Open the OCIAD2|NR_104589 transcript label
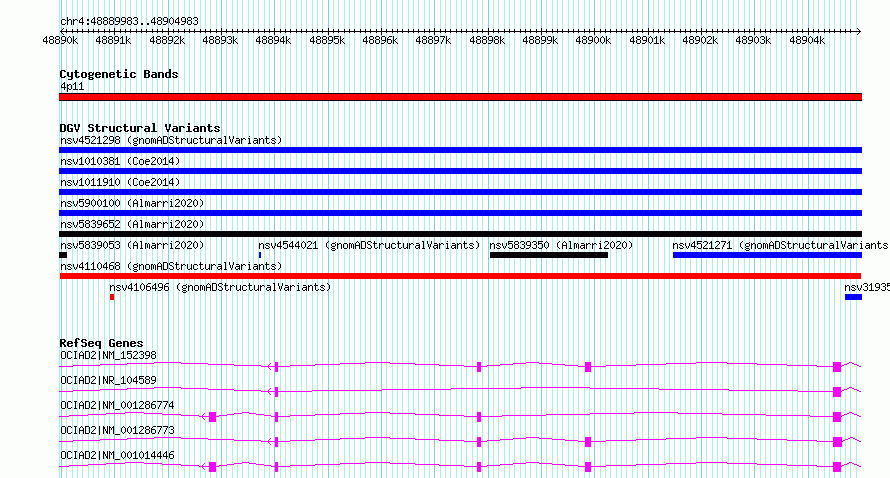 [108, 380]
